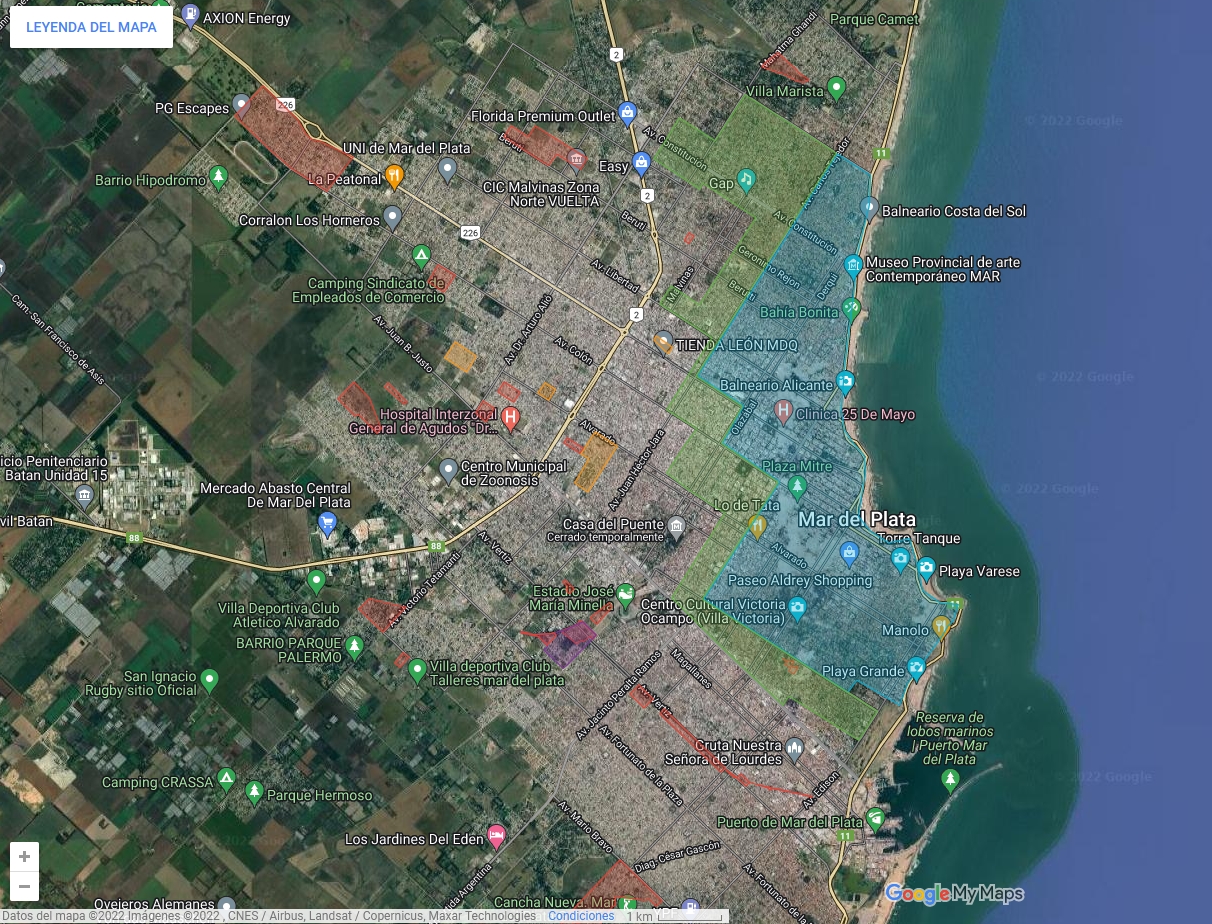Click the CIC Malvinas Zona Norte label
Image resolution: width=1212 pixels, height=924 pixels.
(x=541, y=194)
